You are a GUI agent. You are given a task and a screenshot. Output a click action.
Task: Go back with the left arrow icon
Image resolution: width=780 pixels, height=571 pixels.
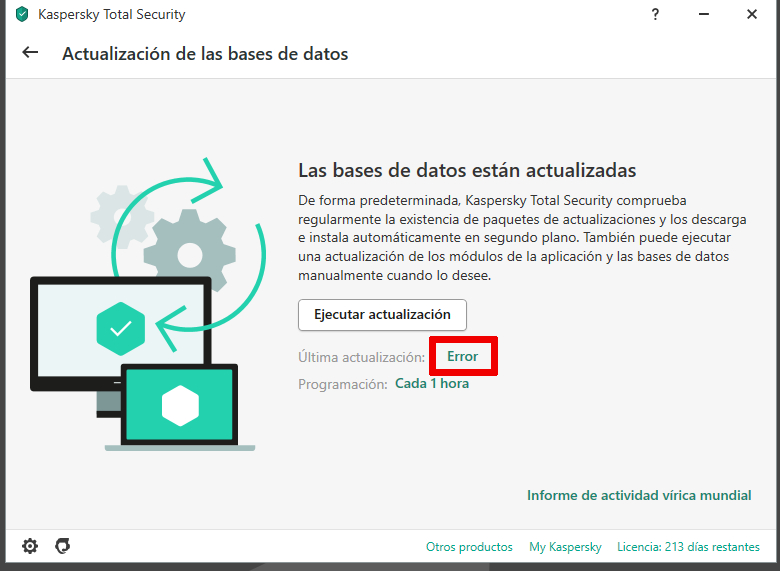click(x=30, y=52)
